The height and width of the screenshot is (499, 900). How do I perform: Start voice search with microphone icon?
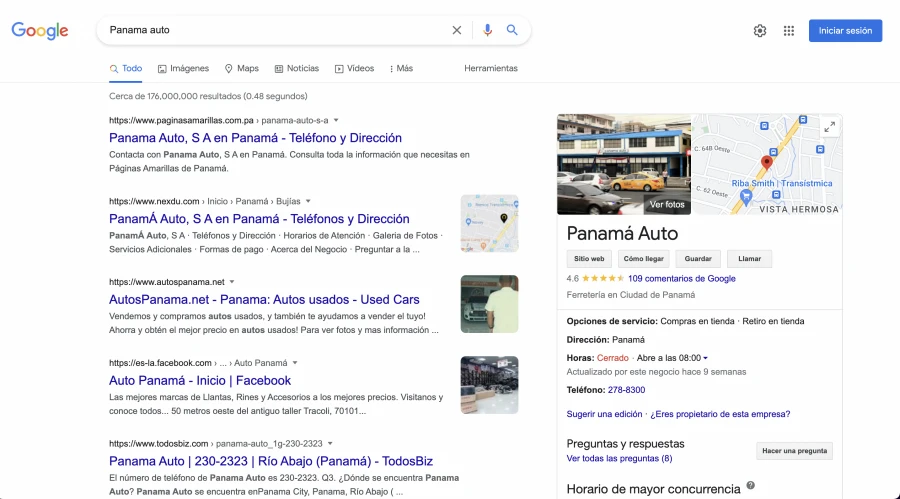(487, 30)
